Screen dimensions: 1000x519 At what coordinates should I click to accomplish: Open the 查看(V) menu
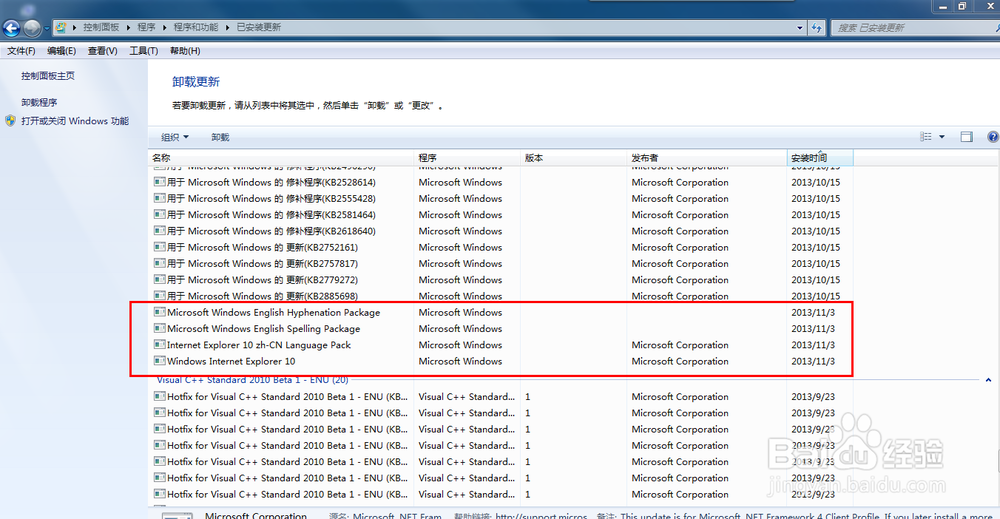coord(102,50)
